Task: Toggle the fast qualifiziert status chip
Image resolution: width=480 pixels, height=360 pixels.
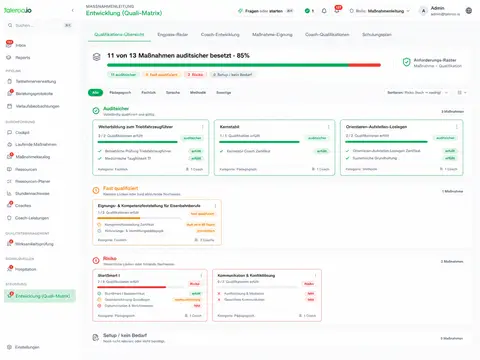Action: pos(161,75)
